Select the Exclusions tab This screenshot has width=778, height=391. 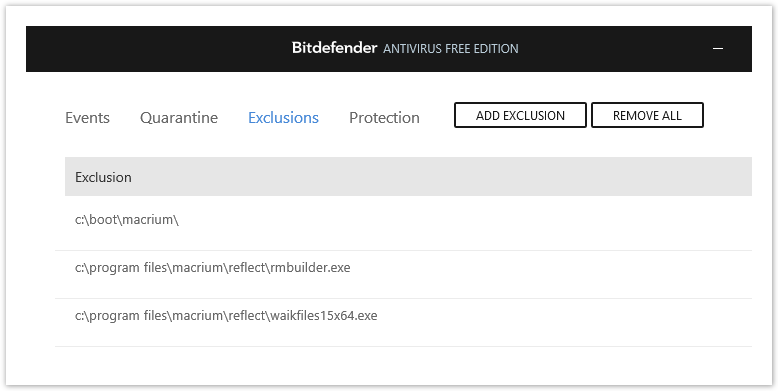click(283, 118)
